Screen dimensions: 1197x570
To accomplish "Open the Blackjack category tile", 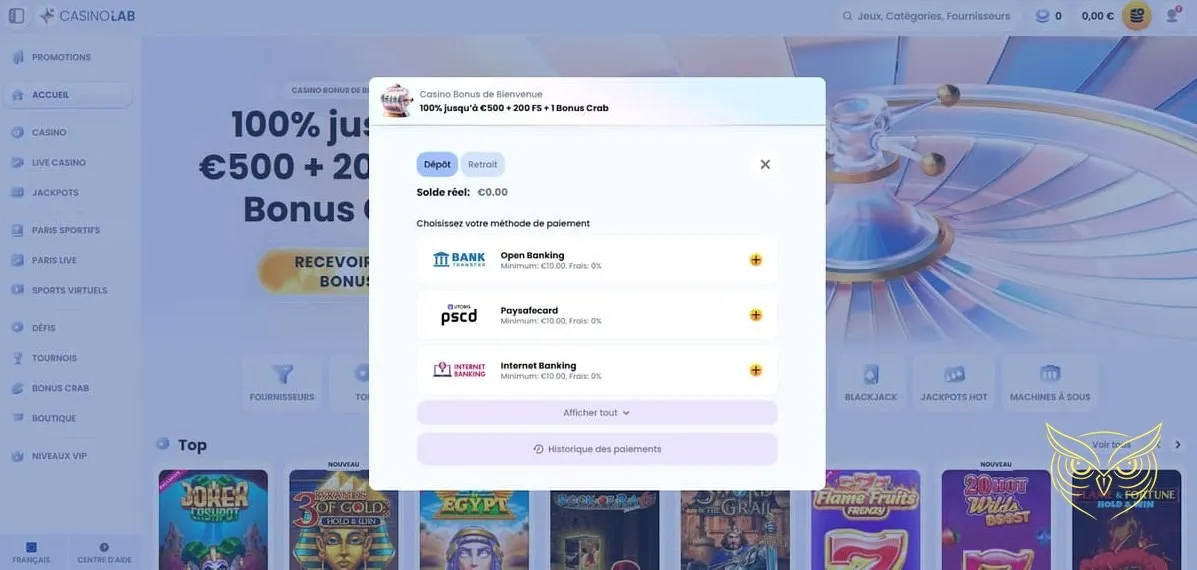I will click(x=870, y=384).
